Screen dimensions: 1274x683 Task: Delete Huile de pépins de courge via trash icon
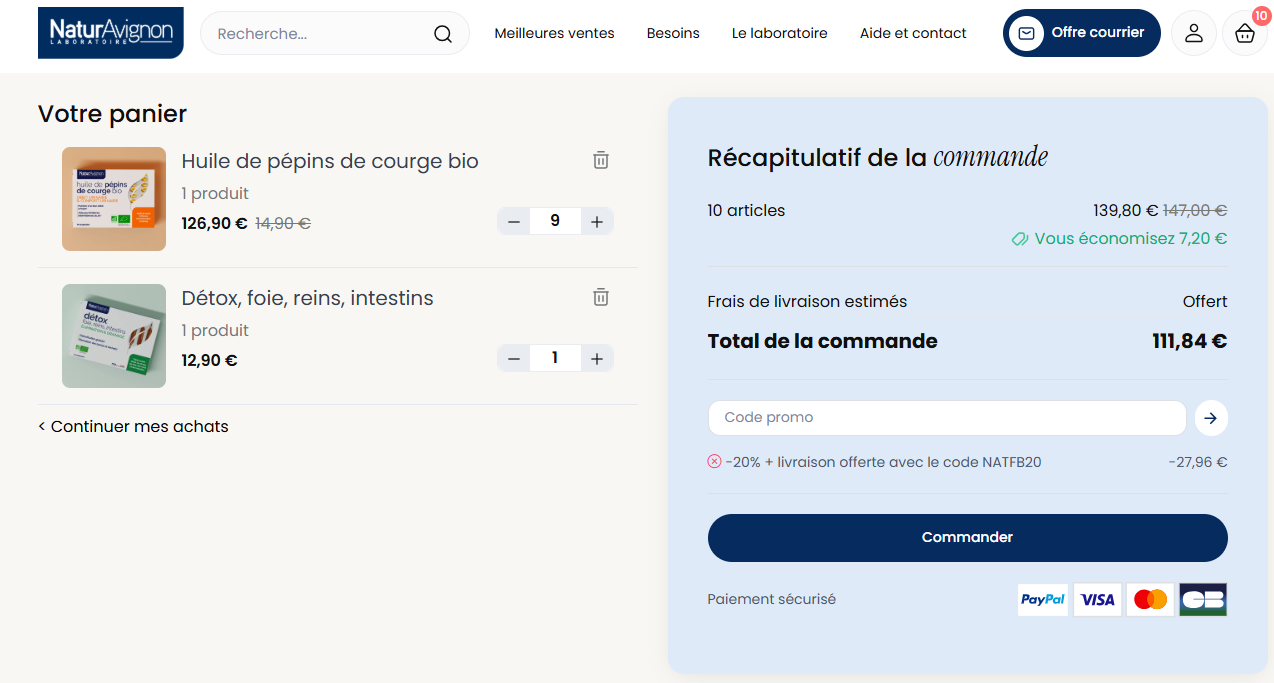(600, 160)
